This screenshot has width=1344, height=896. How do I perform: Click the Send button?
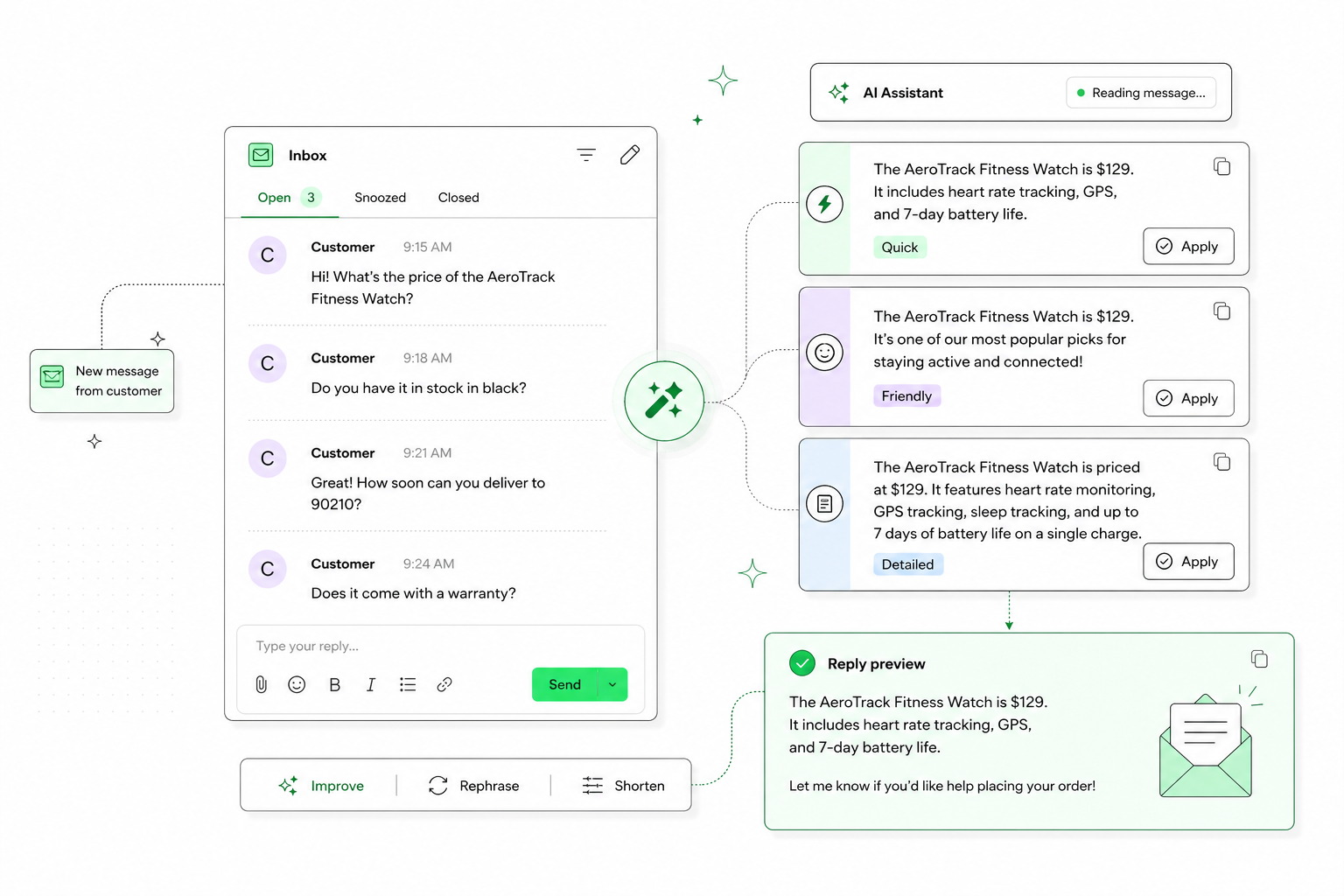[564, 684]
